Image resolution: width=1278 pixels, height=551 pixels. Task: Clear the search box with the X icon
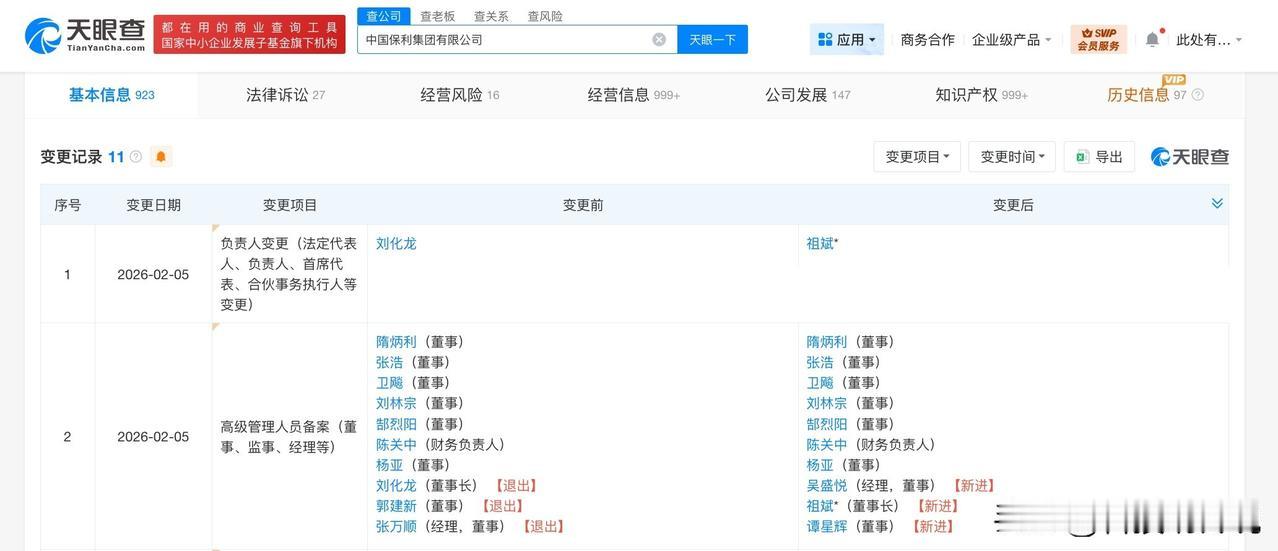point(659,39)
